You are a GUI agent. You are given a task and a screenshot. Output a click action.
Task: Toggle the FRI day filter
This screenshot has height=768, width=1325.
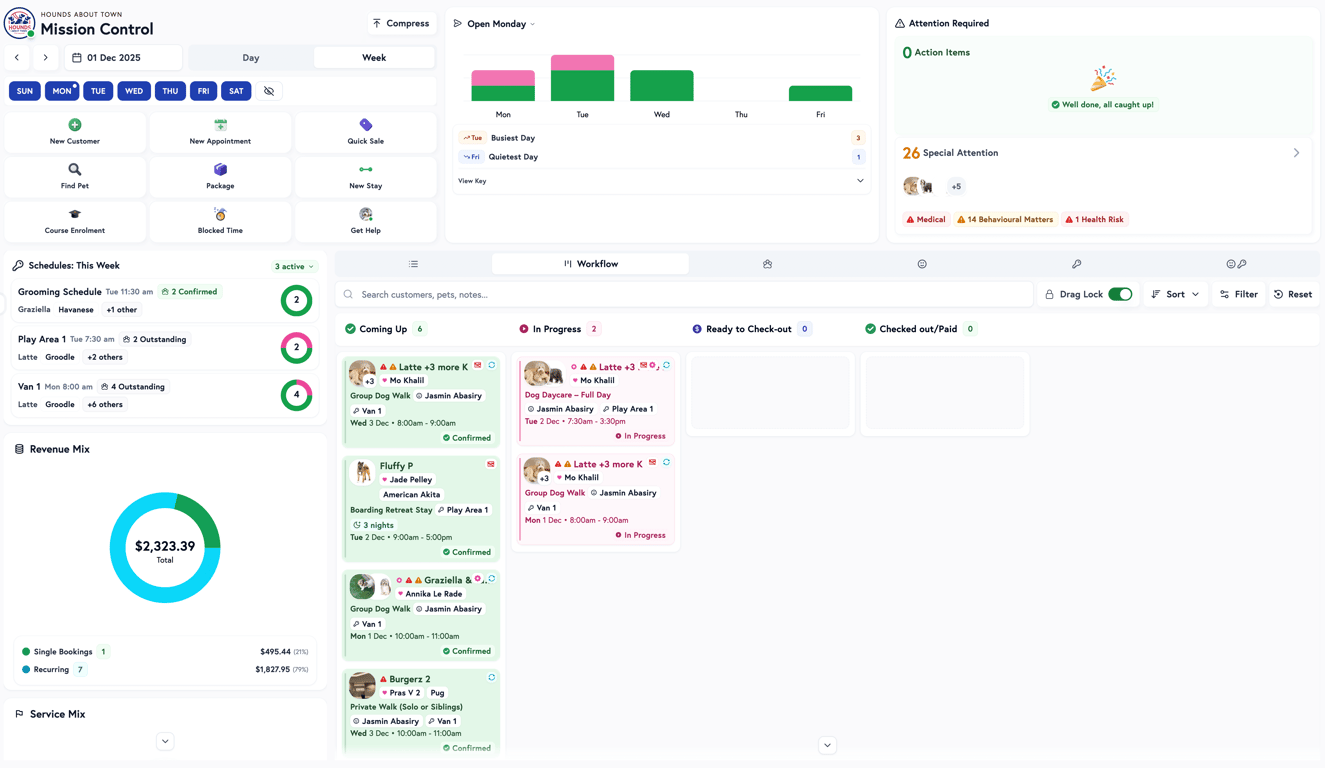tap(203, 91)
